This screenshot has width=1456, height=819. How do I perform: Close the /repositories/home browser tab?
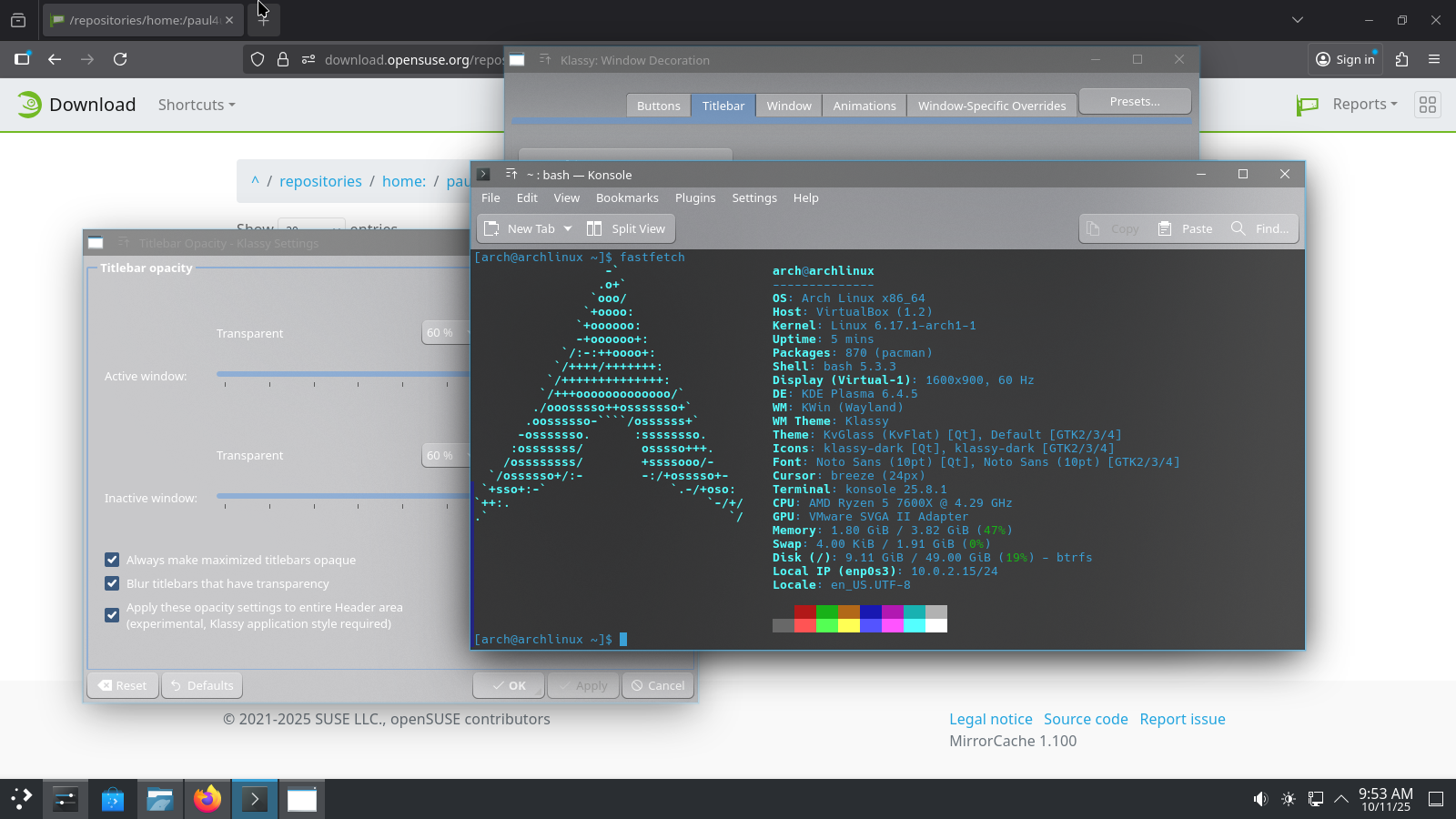click(x=229, y=20)
